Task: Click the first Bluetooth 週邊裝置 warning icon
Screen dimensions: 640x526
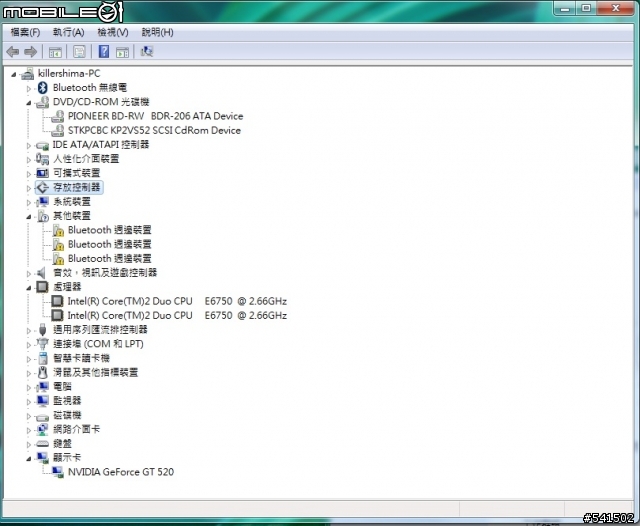Action: 58,231
